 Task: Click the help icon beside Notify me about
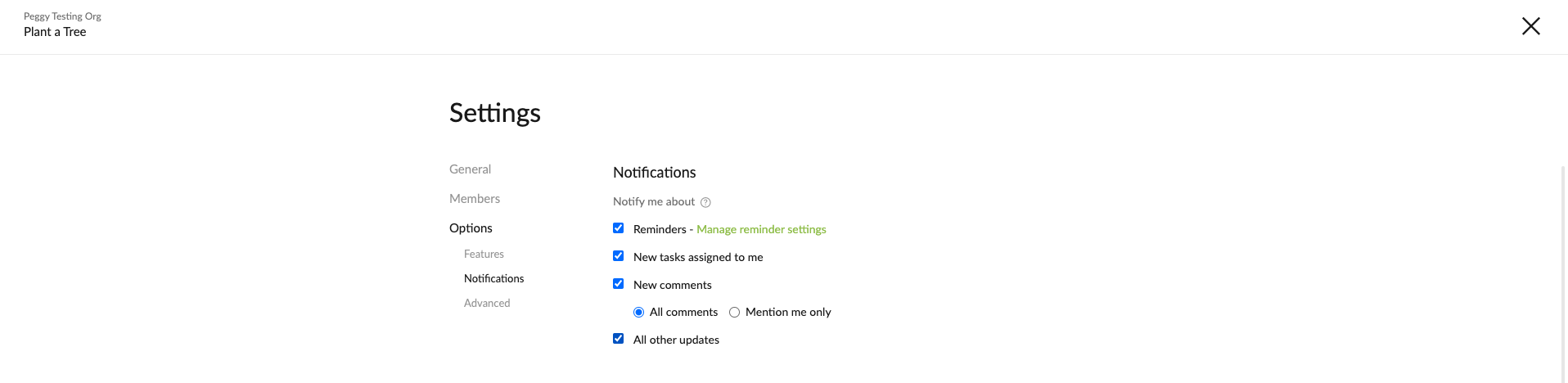pos(705,202)
